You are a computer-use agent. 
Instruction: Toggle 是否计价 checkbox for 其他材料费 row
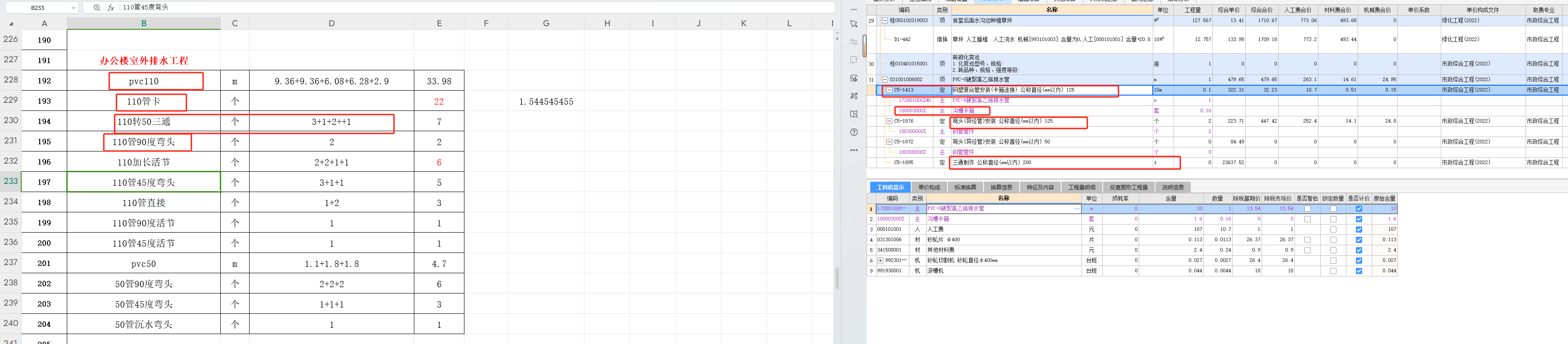click(x=1359, y=250)
